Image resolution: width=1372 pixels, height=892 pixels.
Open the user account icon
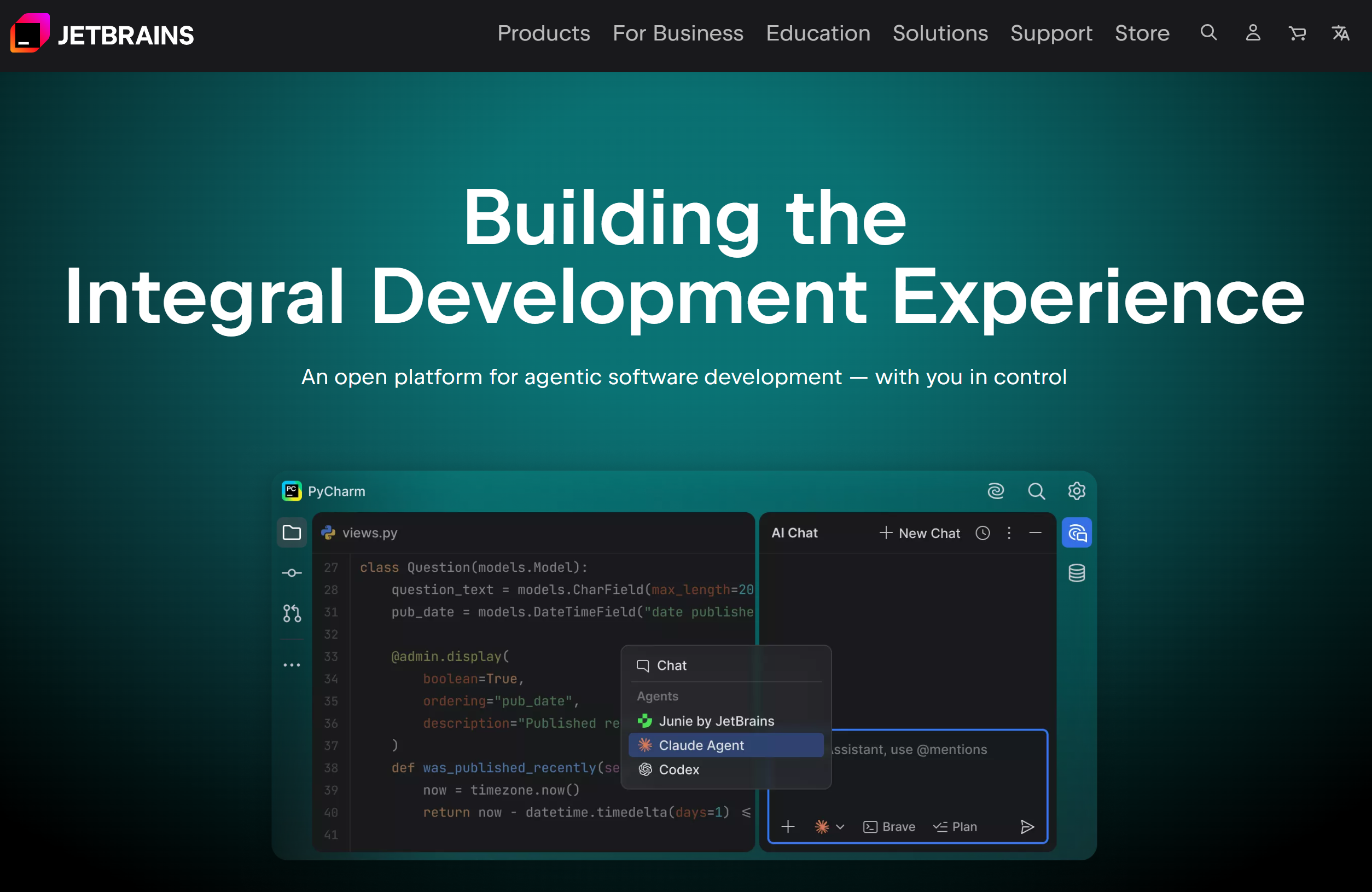(1253, 33)
